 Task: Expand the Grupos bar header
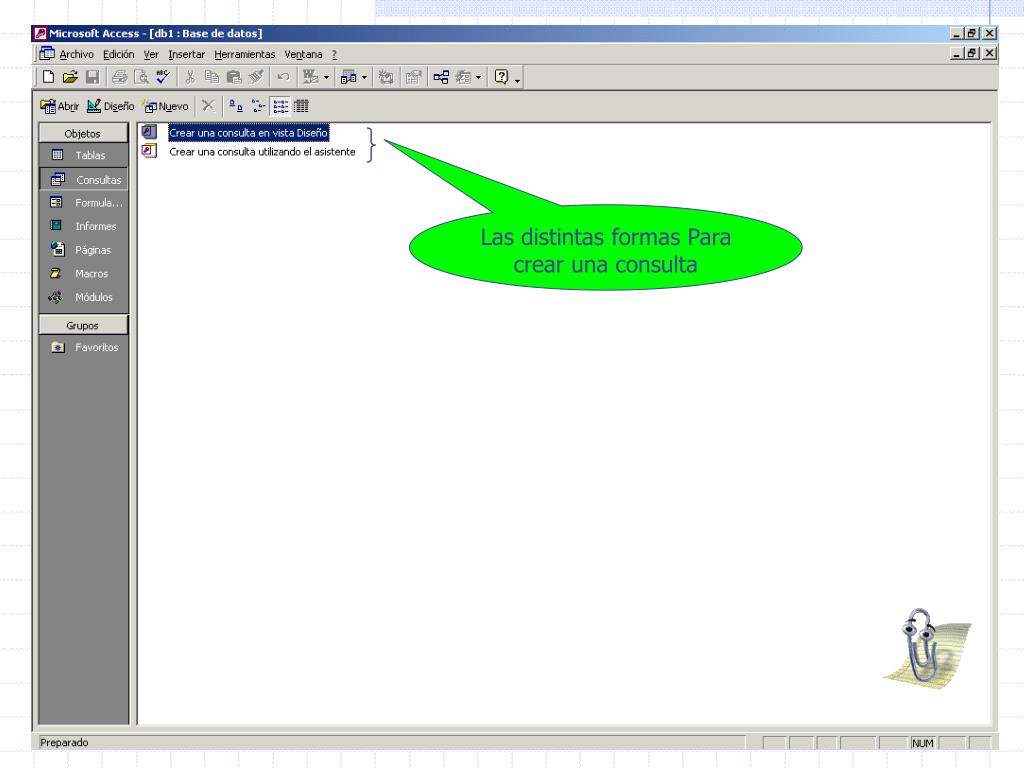click(x=83, y=325)
